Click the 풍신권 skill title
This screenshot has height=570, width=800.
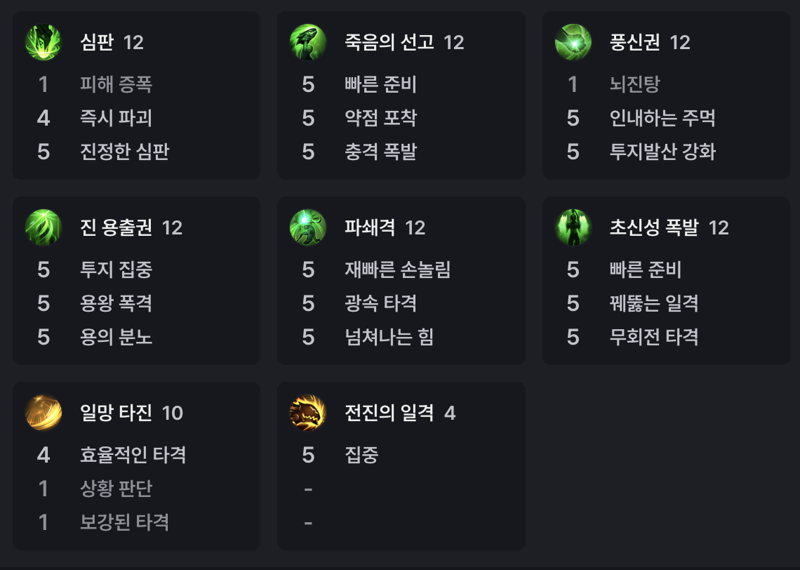[x=635, y=42]
